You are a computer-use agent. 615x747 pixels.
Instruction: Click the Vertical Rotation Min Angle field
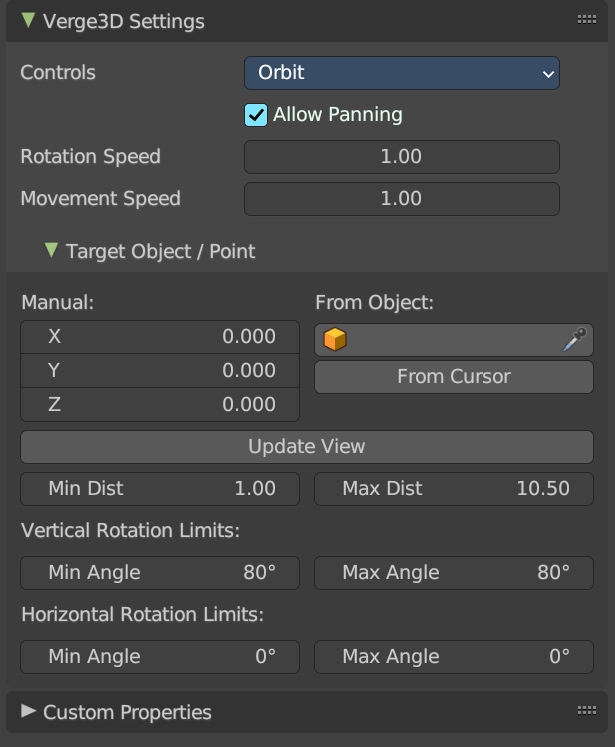click(160, 573)
